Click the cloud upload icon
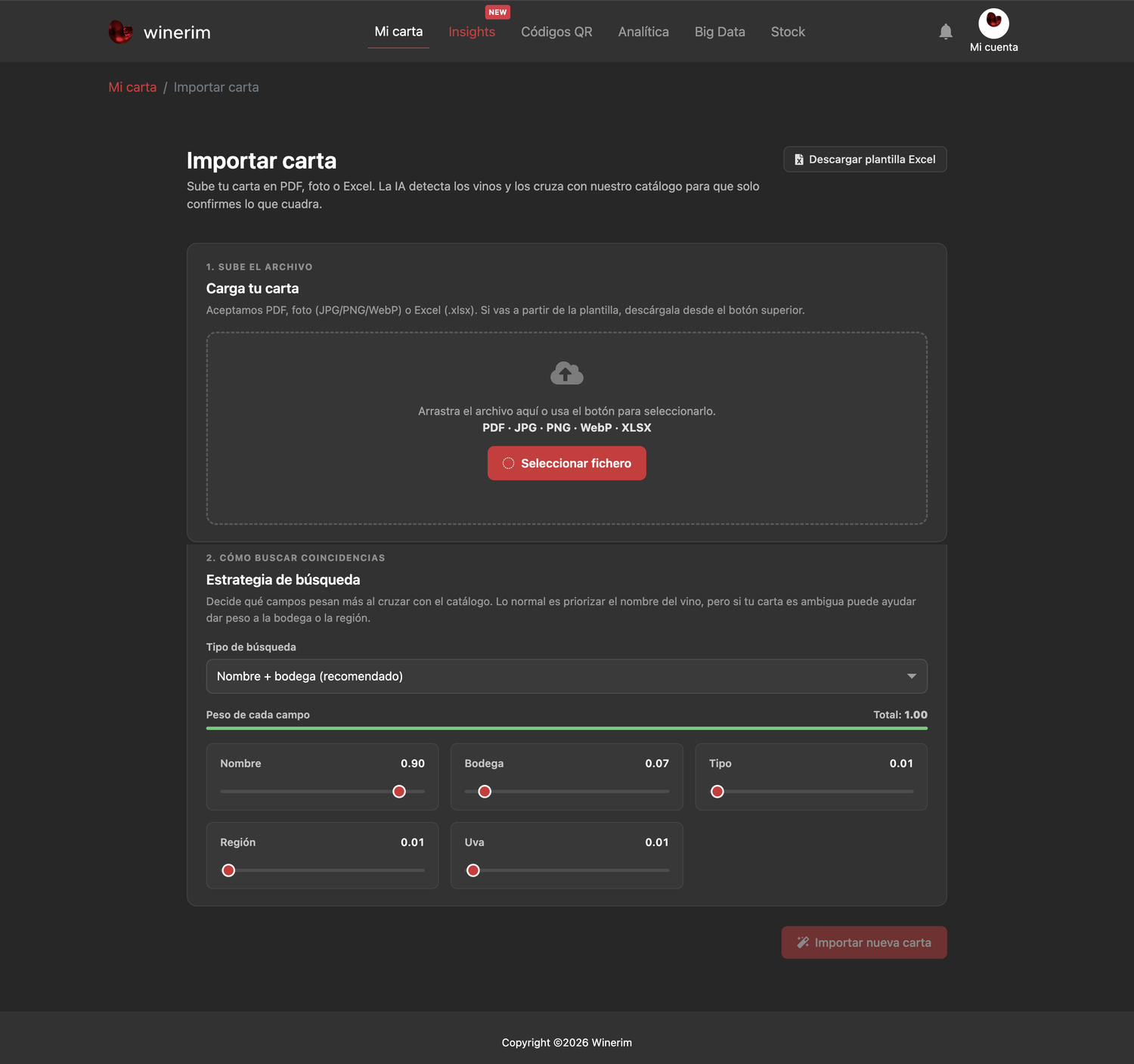Image resolution: width=1134 pixels, height=1064 pixels. [x=567, y=373]
